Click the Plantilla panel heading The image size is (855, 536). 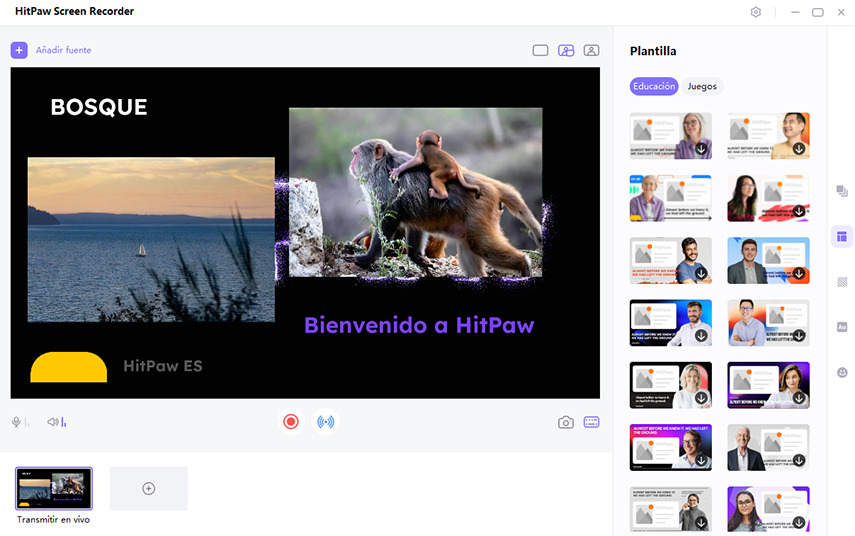pyautogui.click(x=653, y=51)
